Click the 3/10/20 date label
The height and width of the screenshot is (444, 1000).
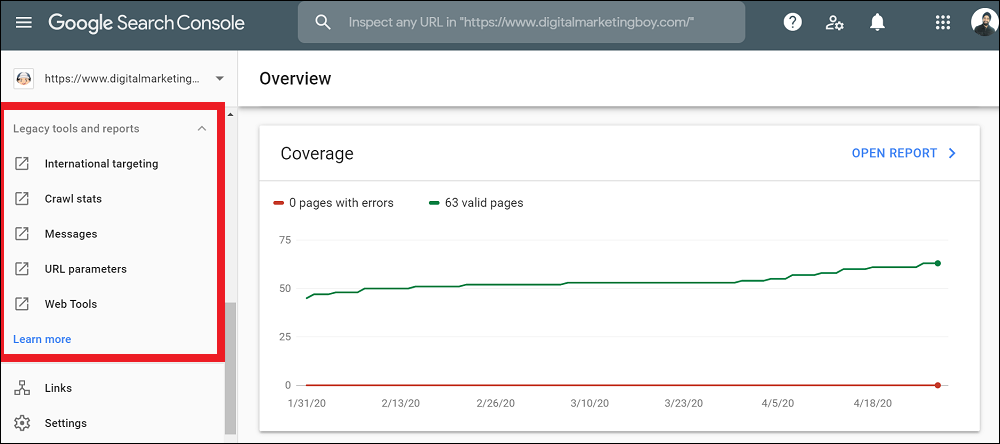[589, 403]
